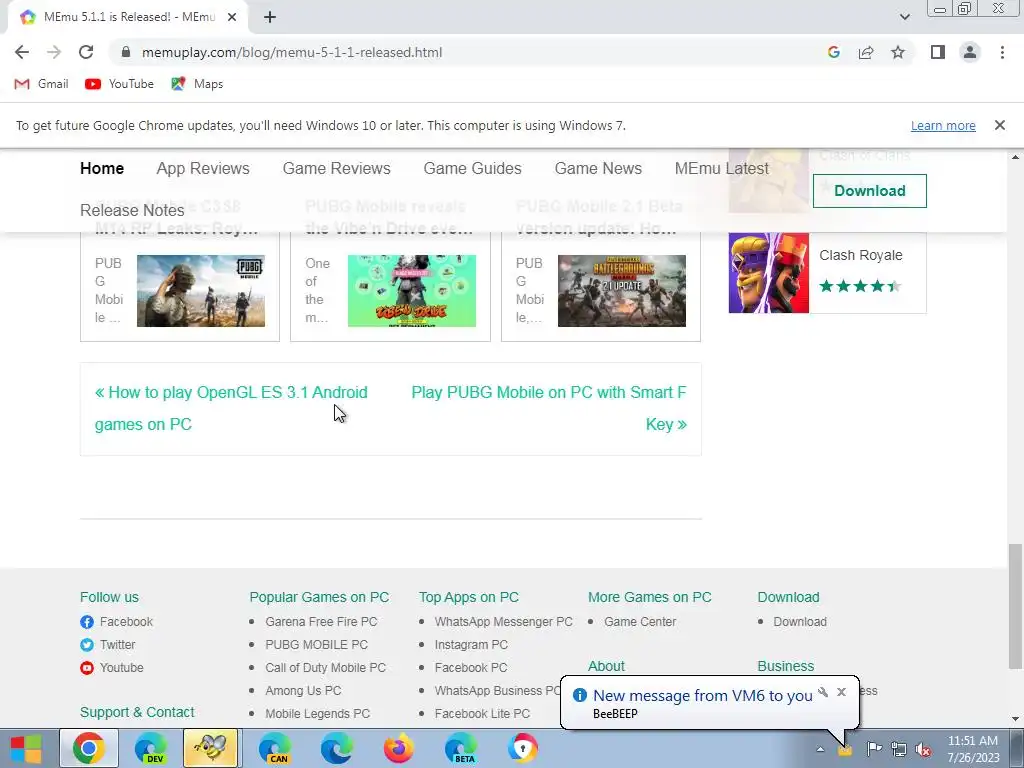Open the Youtube follow link in footer

(x=112, y=667)
